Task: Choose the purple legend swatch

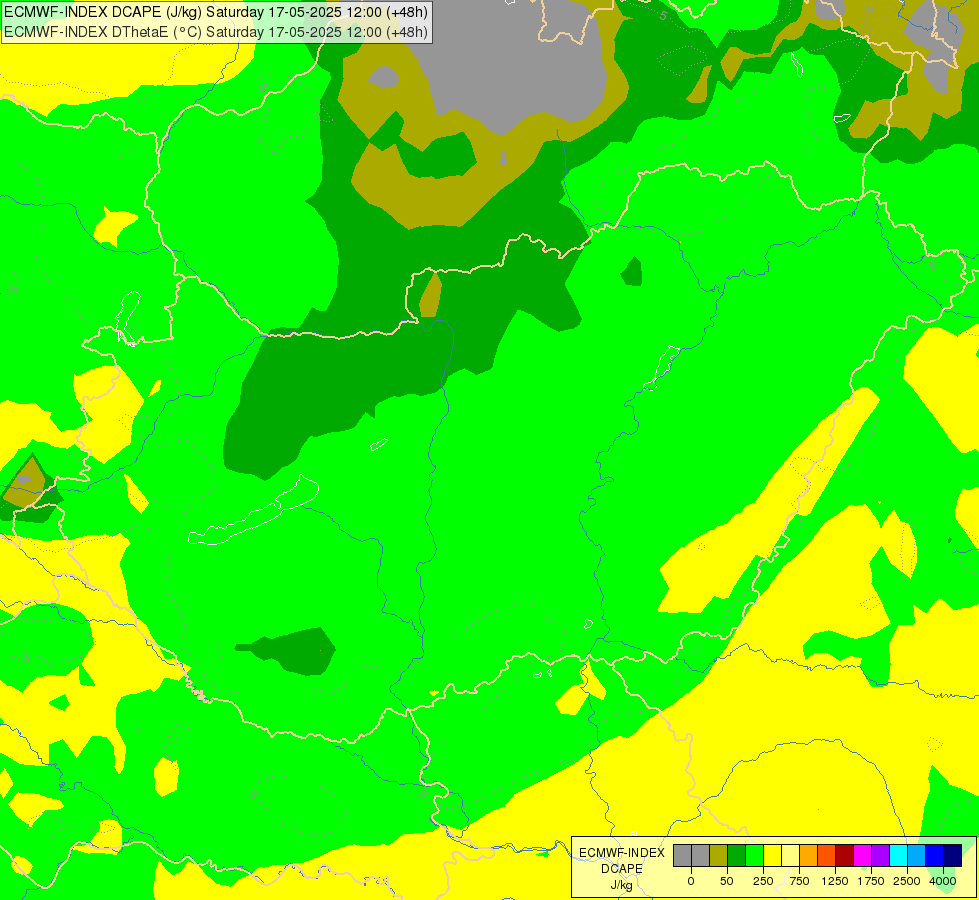Action: [880, 855]
